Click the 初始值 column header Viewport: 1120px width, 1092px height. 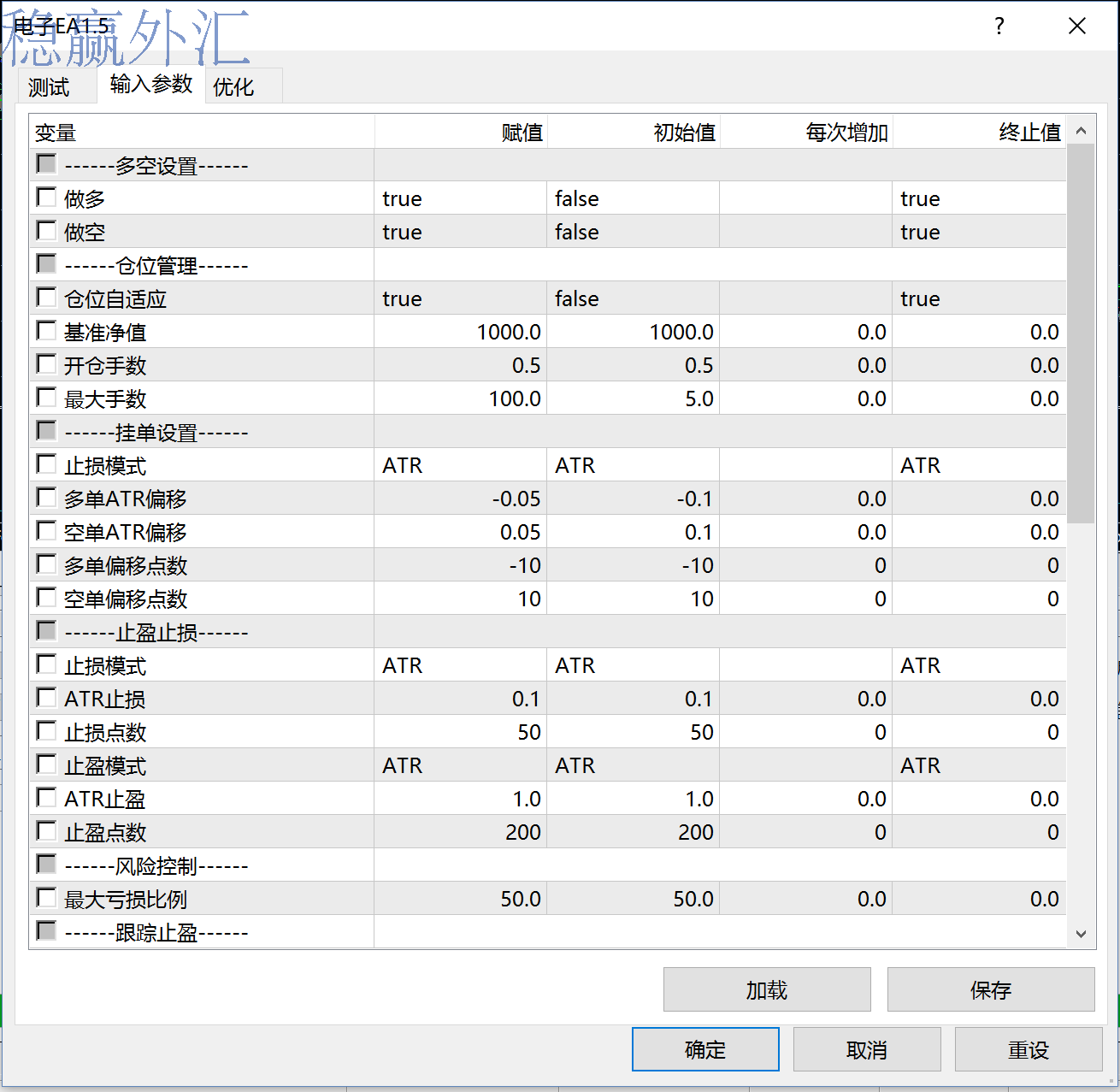634,133
